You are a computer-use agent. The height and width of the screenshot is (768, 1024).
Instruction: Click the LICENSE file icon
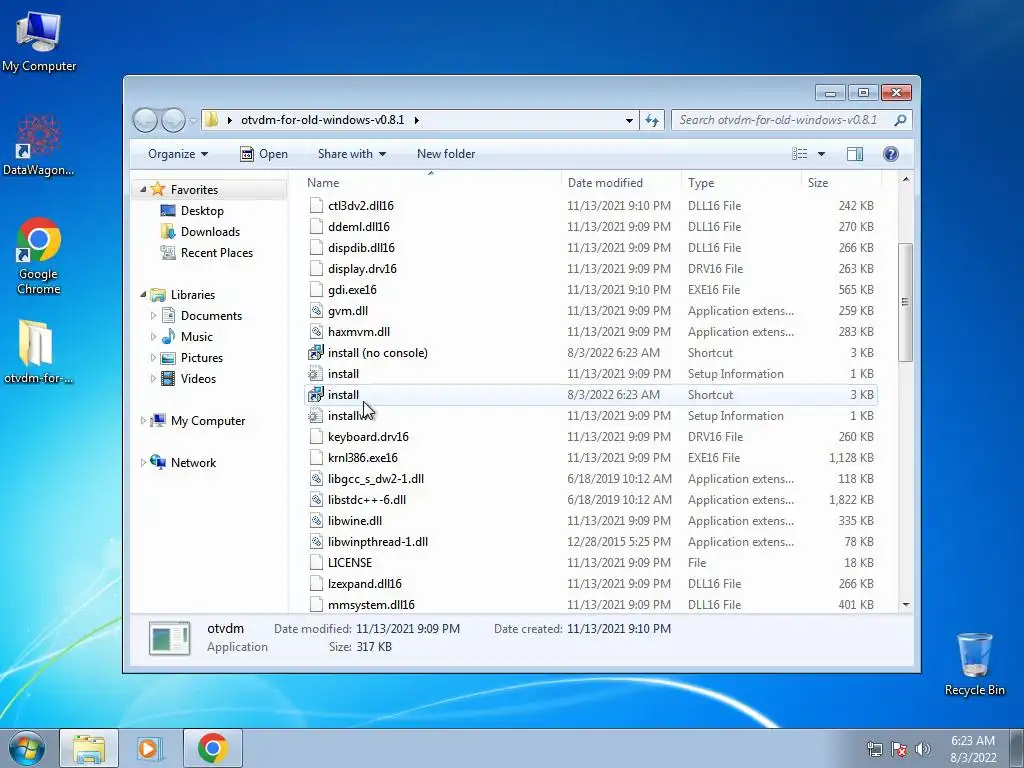(x=316, y=562)
